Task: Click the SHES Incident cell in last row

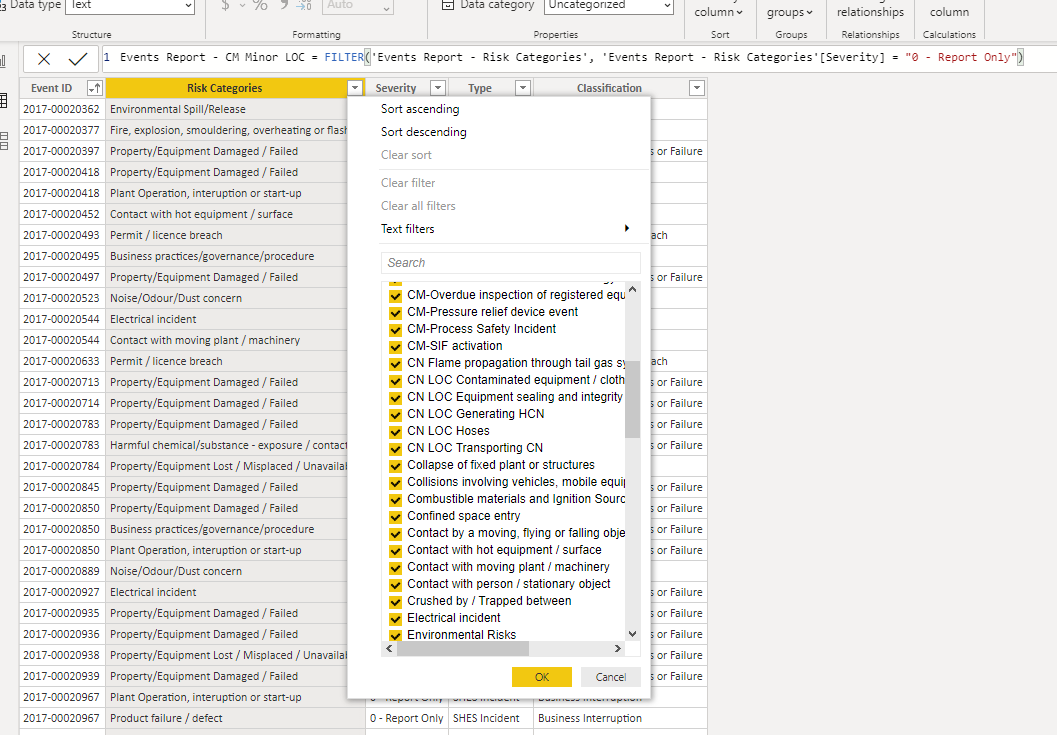Action: click(x=491, y=718)
